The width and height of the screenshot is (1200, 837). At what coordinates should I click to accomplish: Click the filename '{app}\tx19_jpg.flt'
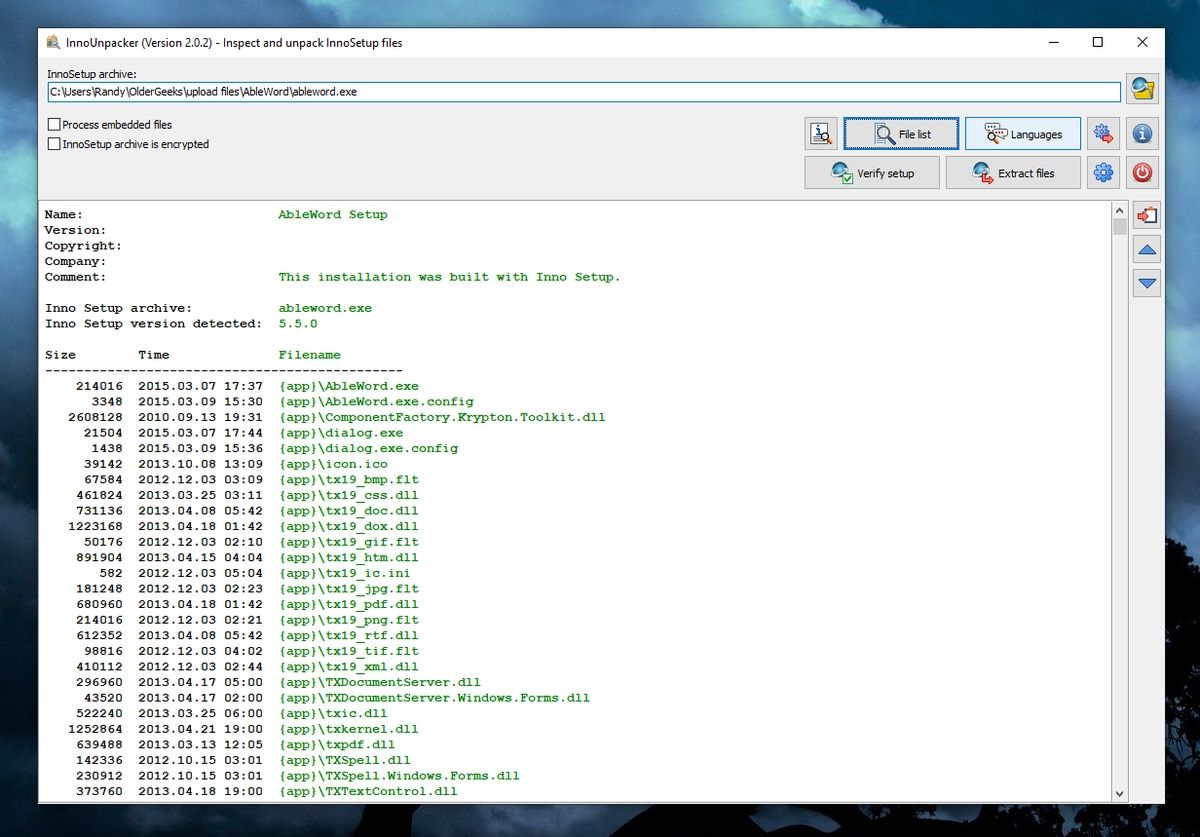[x=349, y=589]
